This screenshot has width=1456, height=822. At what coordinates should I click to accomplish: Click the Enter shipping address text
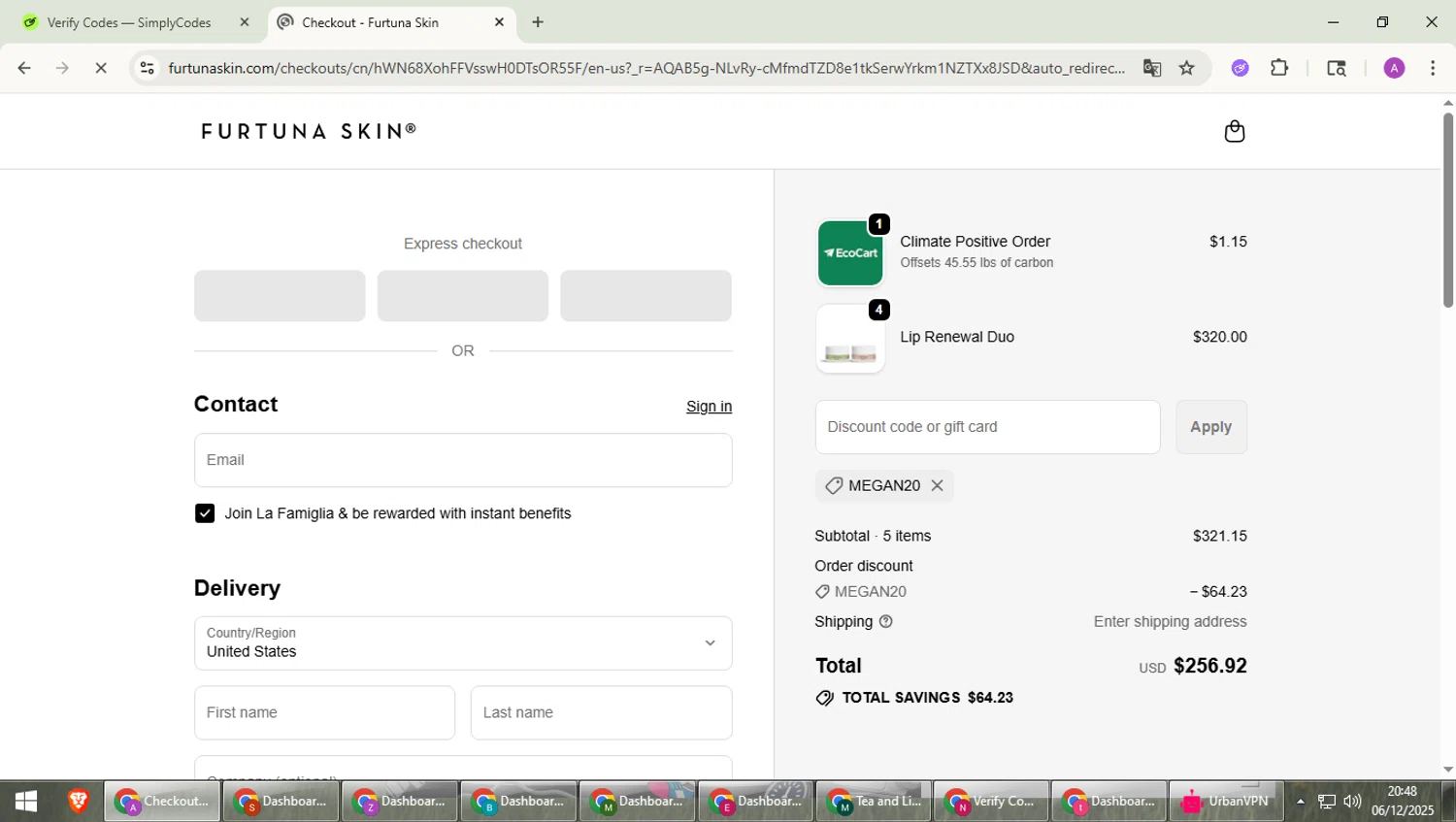tap(1170, 621)
